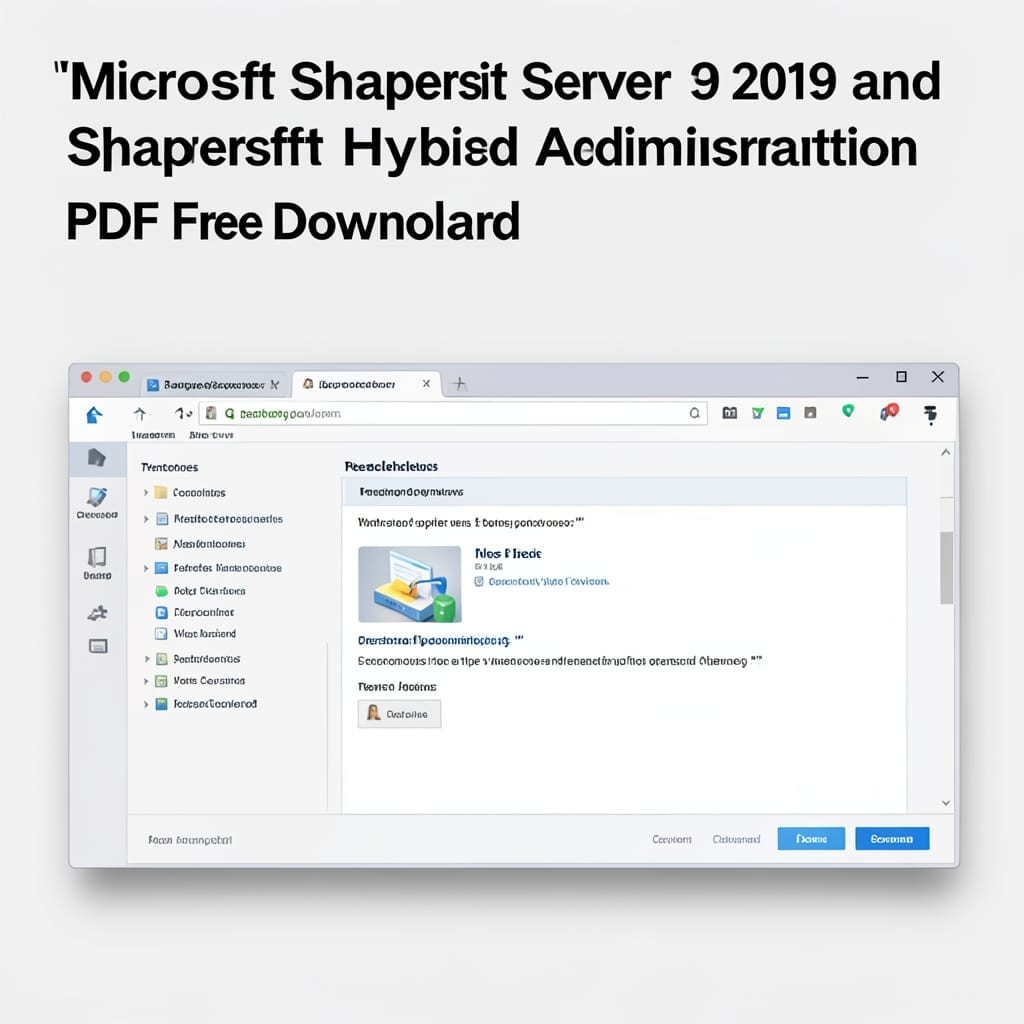Expand the last tree node 'FodsorCoonlorod'
1024x1024 pixels.
click(x=146, y=704)
